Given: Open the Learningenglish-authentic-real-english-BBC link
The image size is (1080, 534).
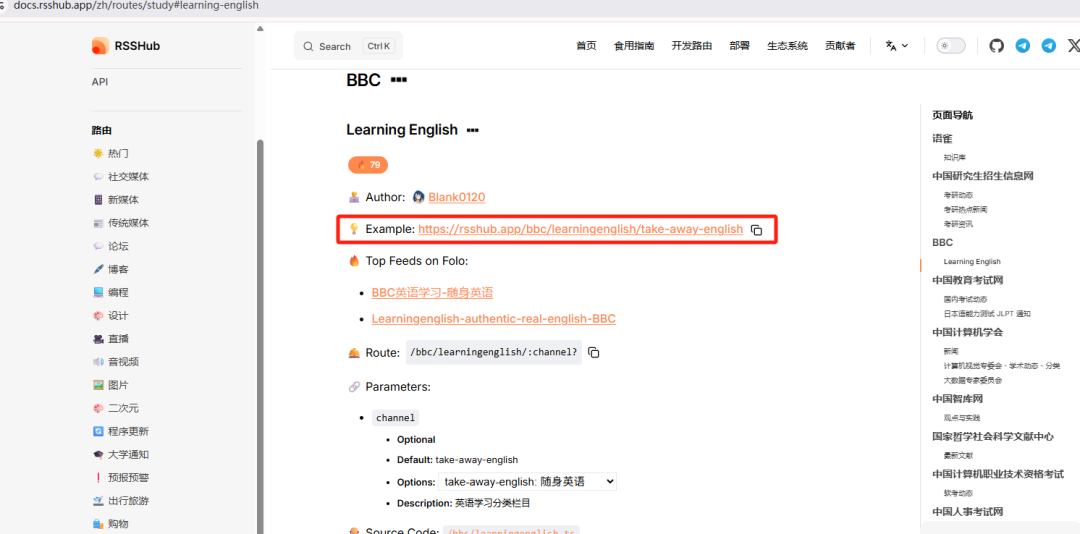Looking at the screenshot, I should coord(493,319).
